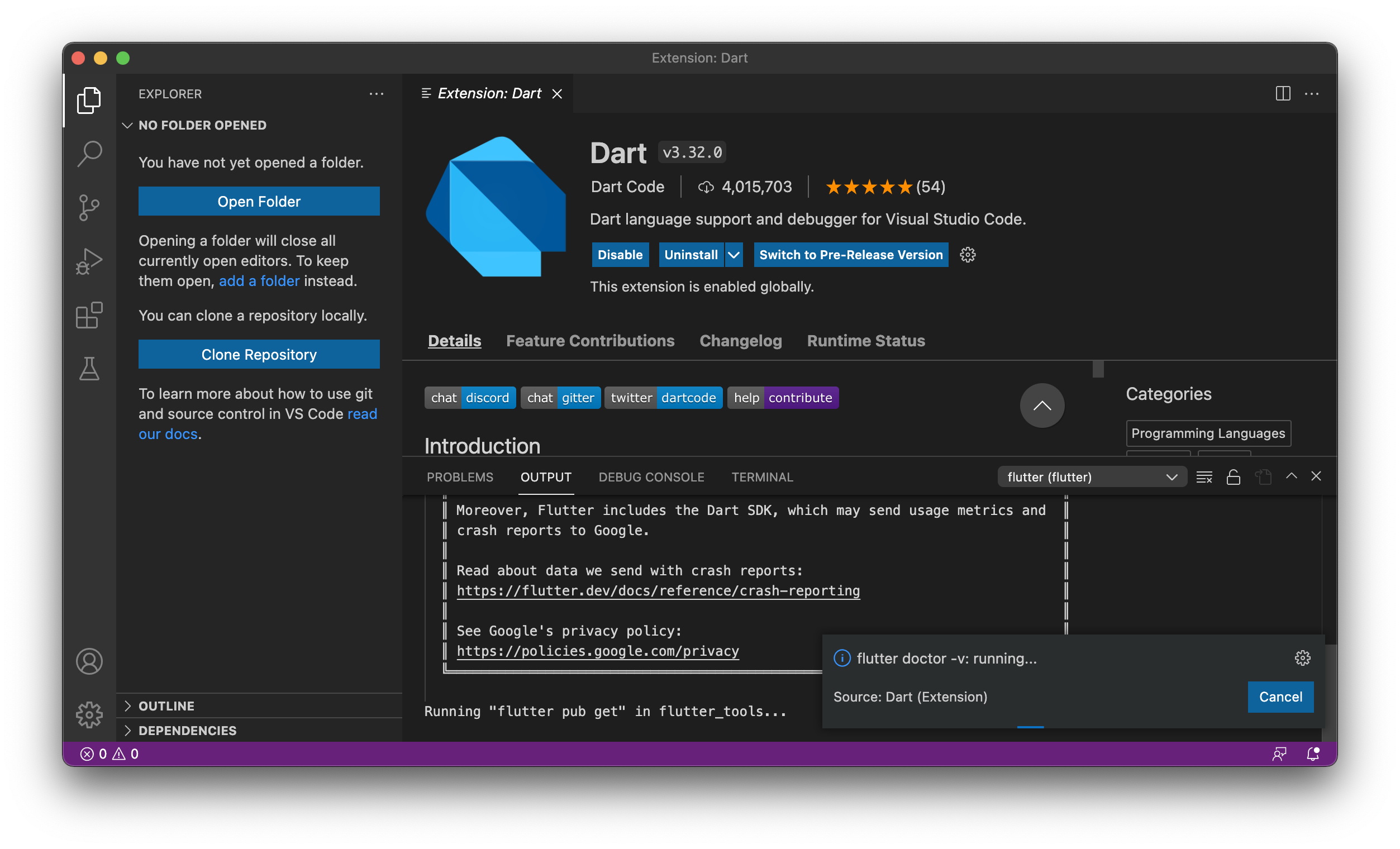Open the Extensions view icon
The height and width of the screenshot is (849, 1400).
[89, 315]
